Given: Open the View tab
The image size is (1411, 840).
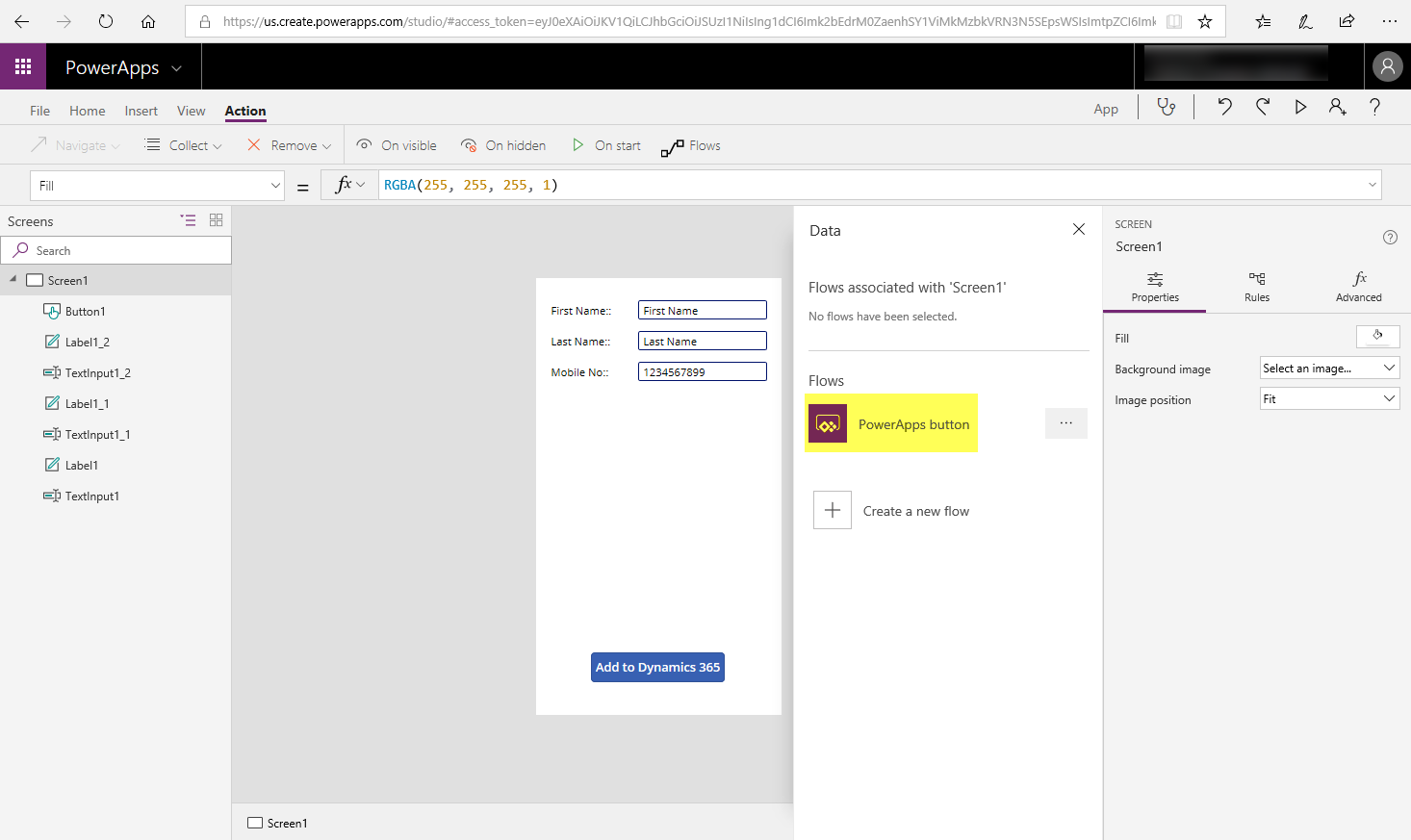Looking at the screenshot, I should (x=192, y=111).
